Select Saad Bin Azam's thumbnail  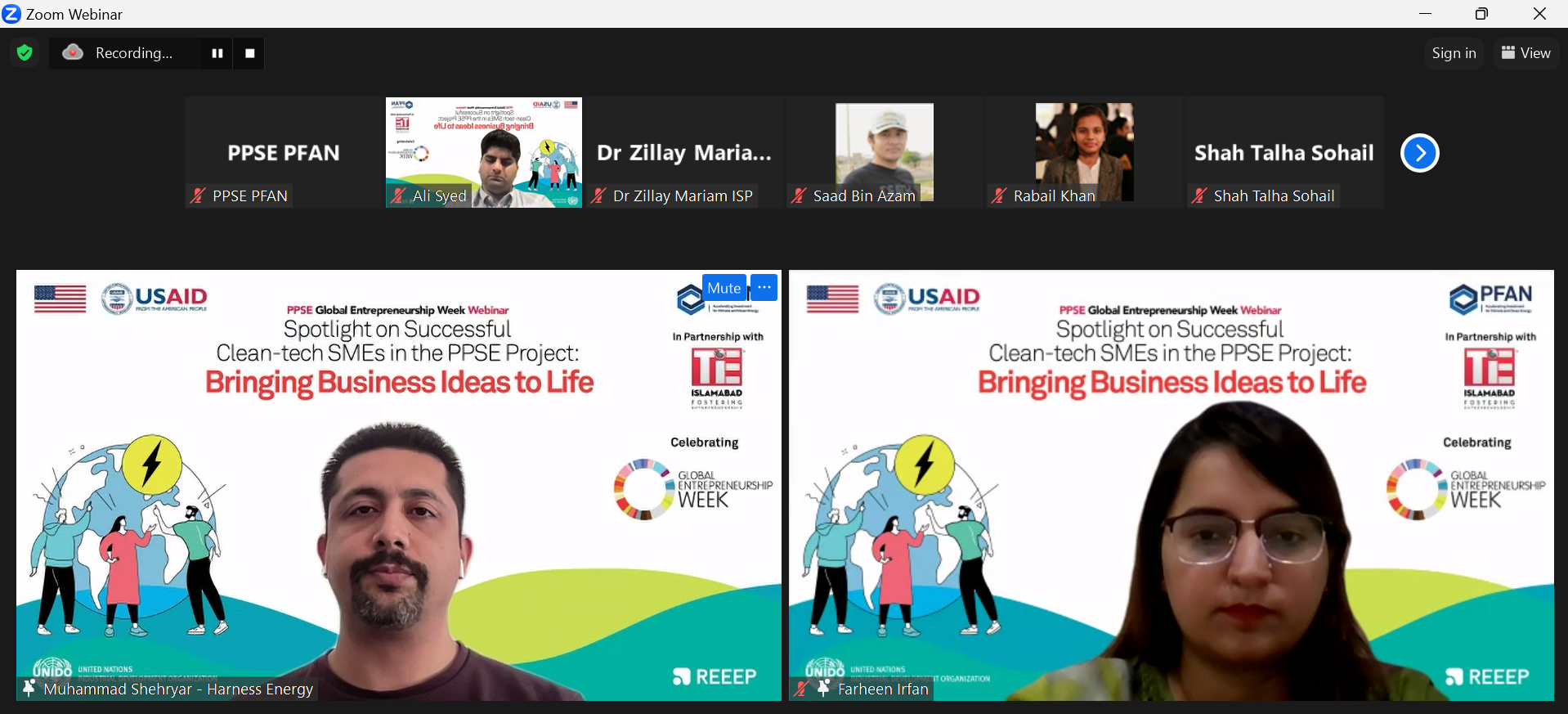884,152
